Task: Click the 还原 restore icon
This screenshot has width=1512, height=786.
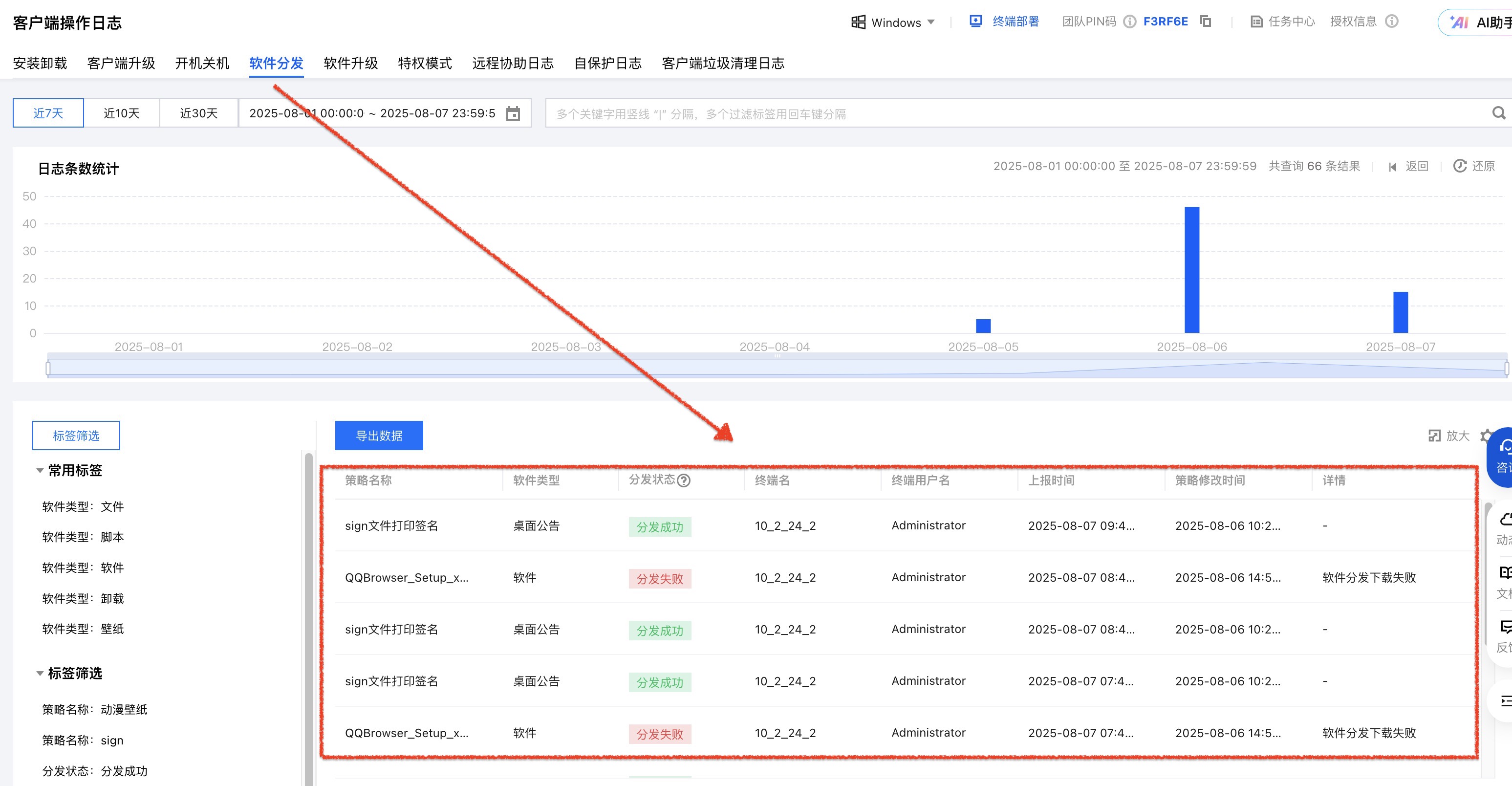Action: pos(1460,166)
